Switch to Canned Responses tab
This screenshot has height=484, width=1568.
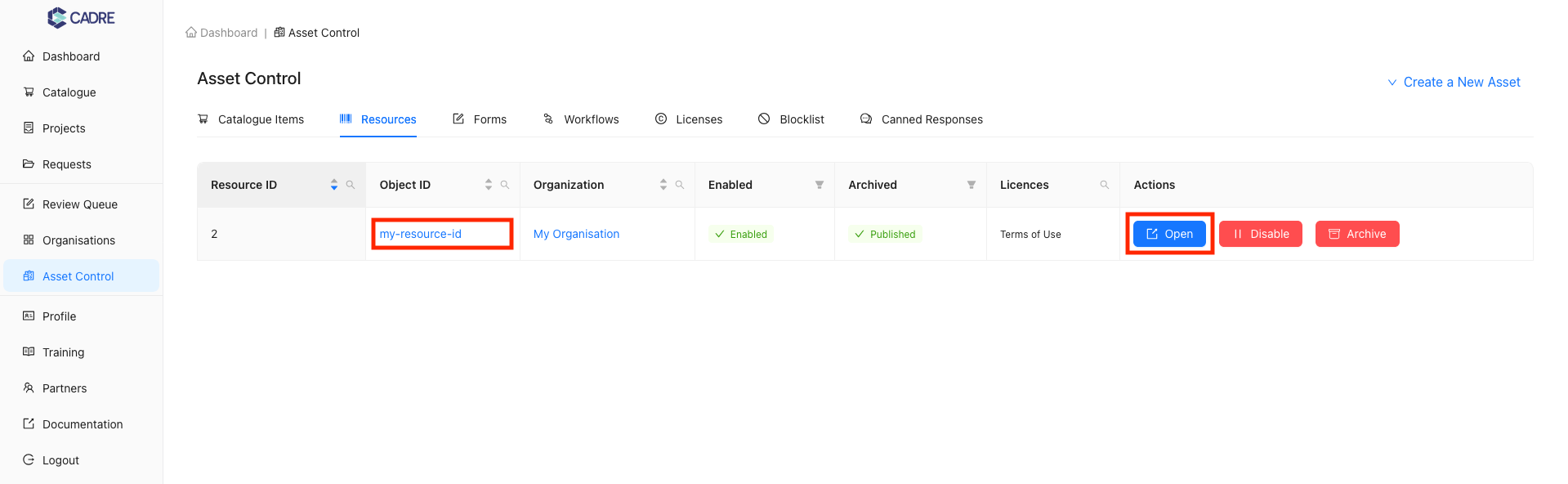point(922,119)
